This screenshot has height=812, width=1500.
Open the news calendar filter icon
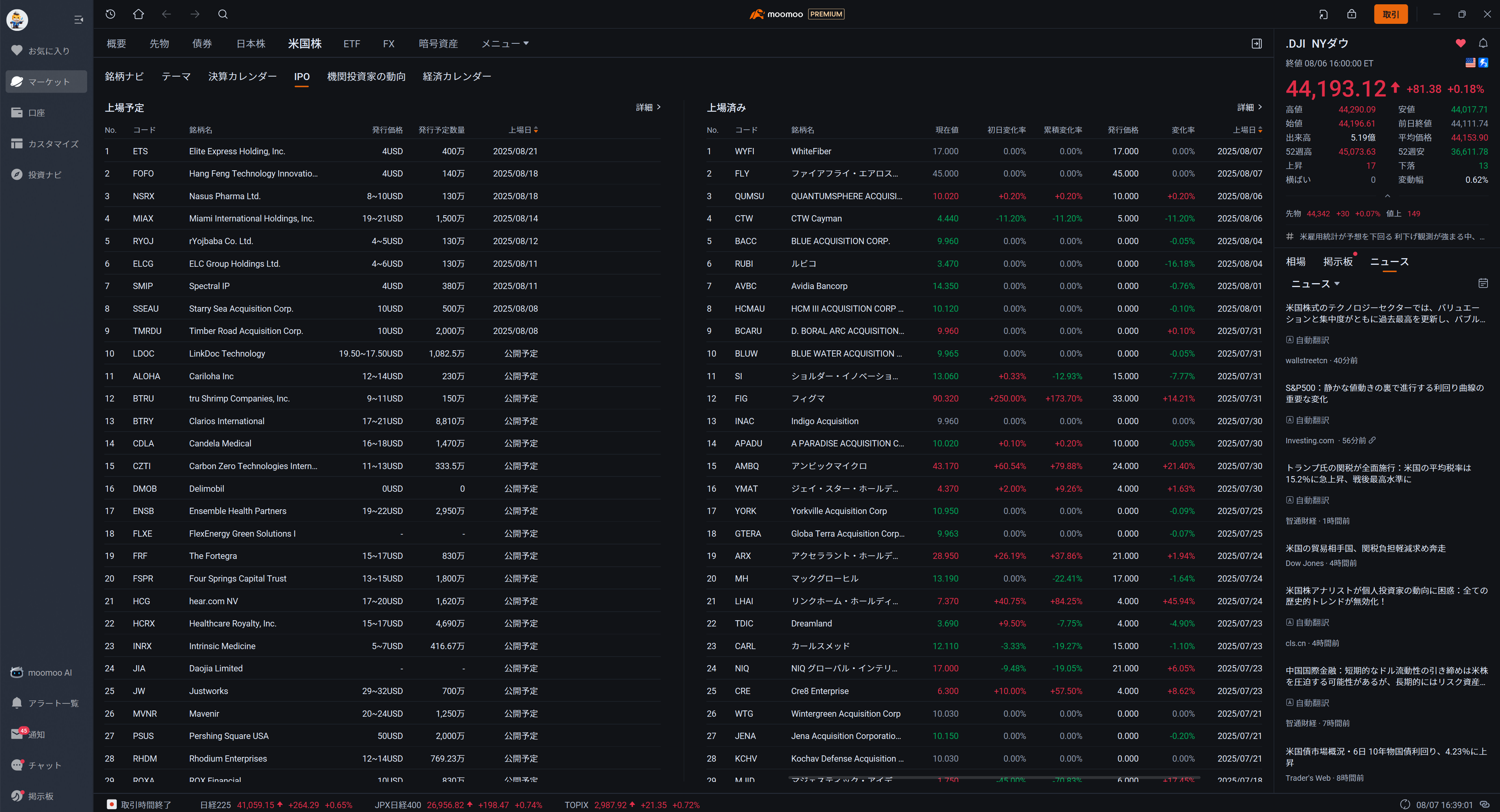click(1483, 284)
